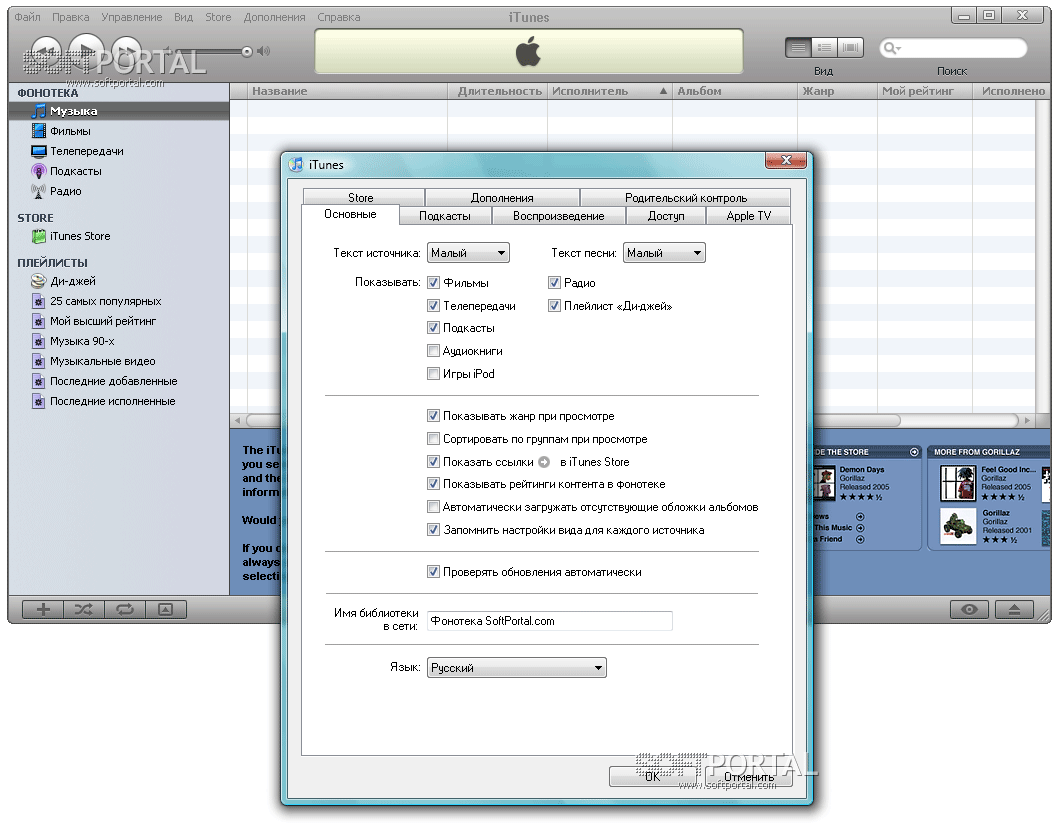Screen dimensions: 1058x823
Task: Click the add playlist plus button
Action: (x=43, y=610)
